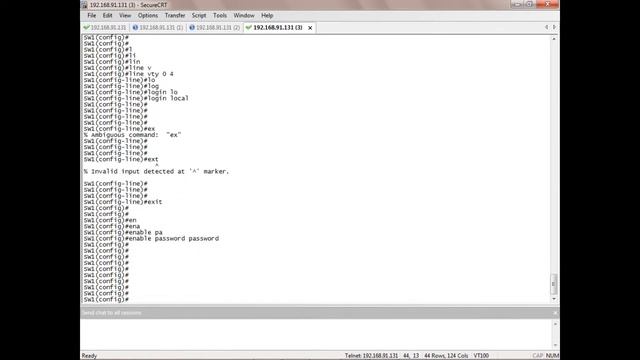The height and width of the screenshot is (360, 640).
Task: Open the View menu
Action: tap(125, 16)
